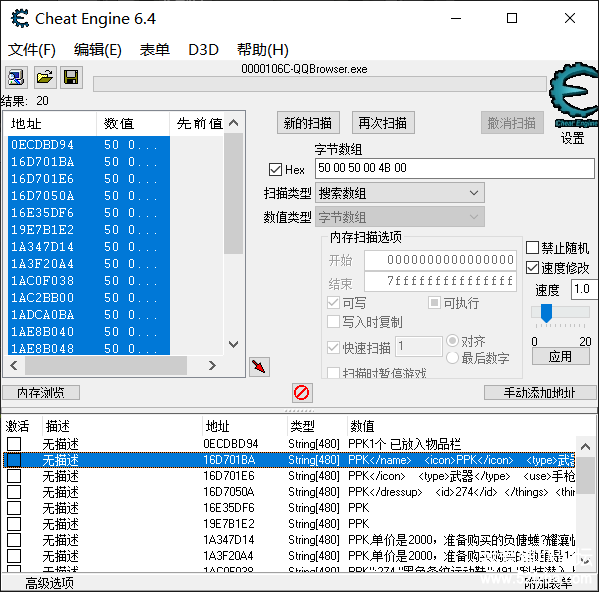This screenshot has width=599, height=592.
Task: Toggle the 速度修改 speedhack checkbox
Action: [x=532, y=268]
